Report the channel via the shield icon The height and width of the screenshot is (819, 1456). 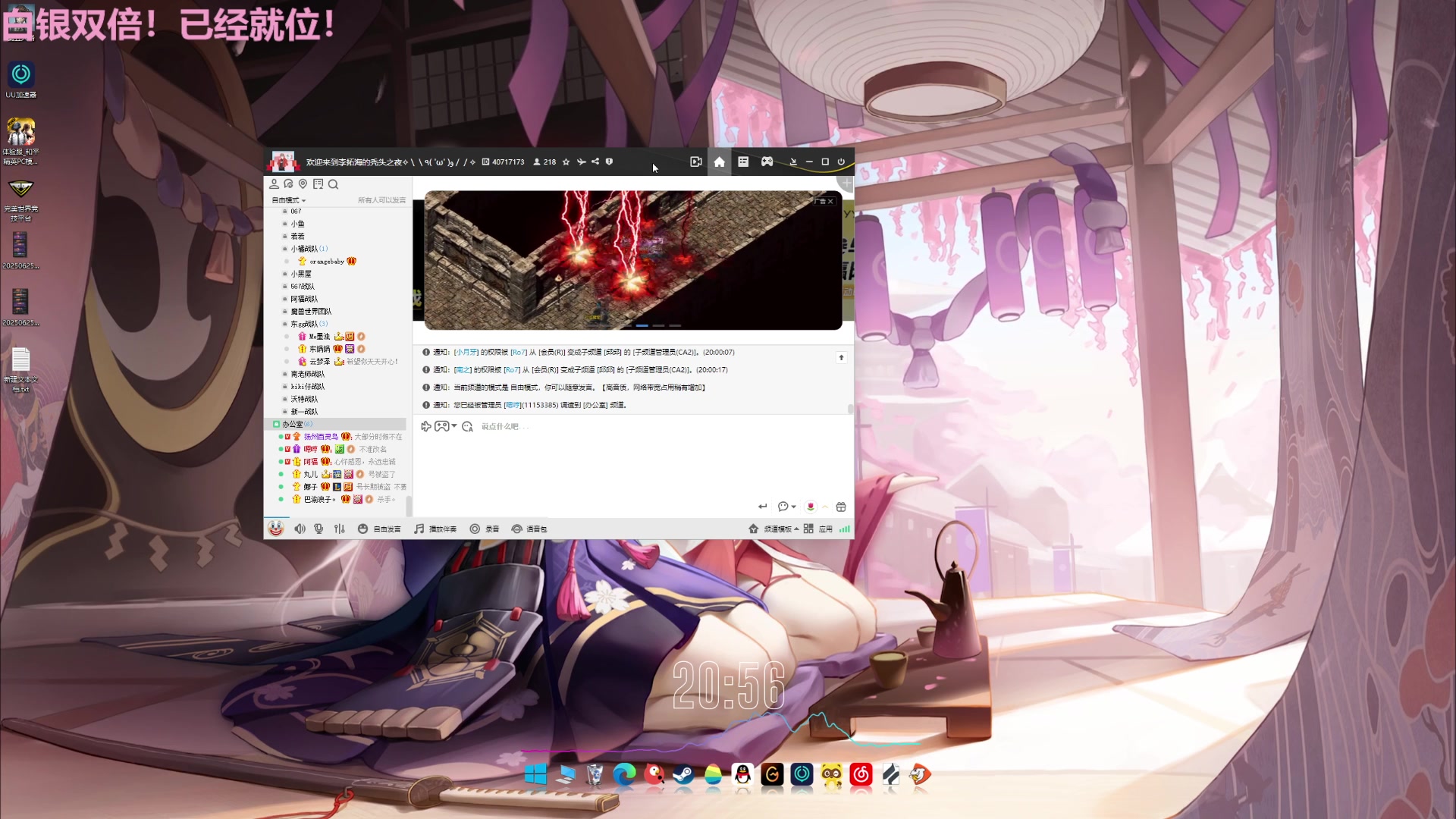pos(609,162)
